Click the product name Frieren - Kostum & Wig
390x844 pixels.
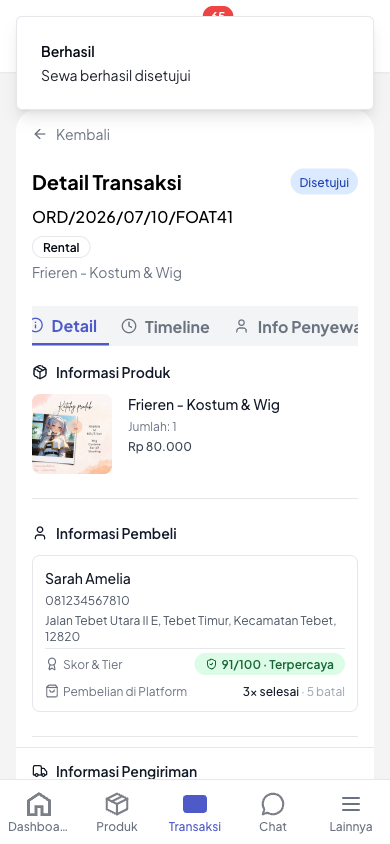pyautogui.click(x=204, y=405)
